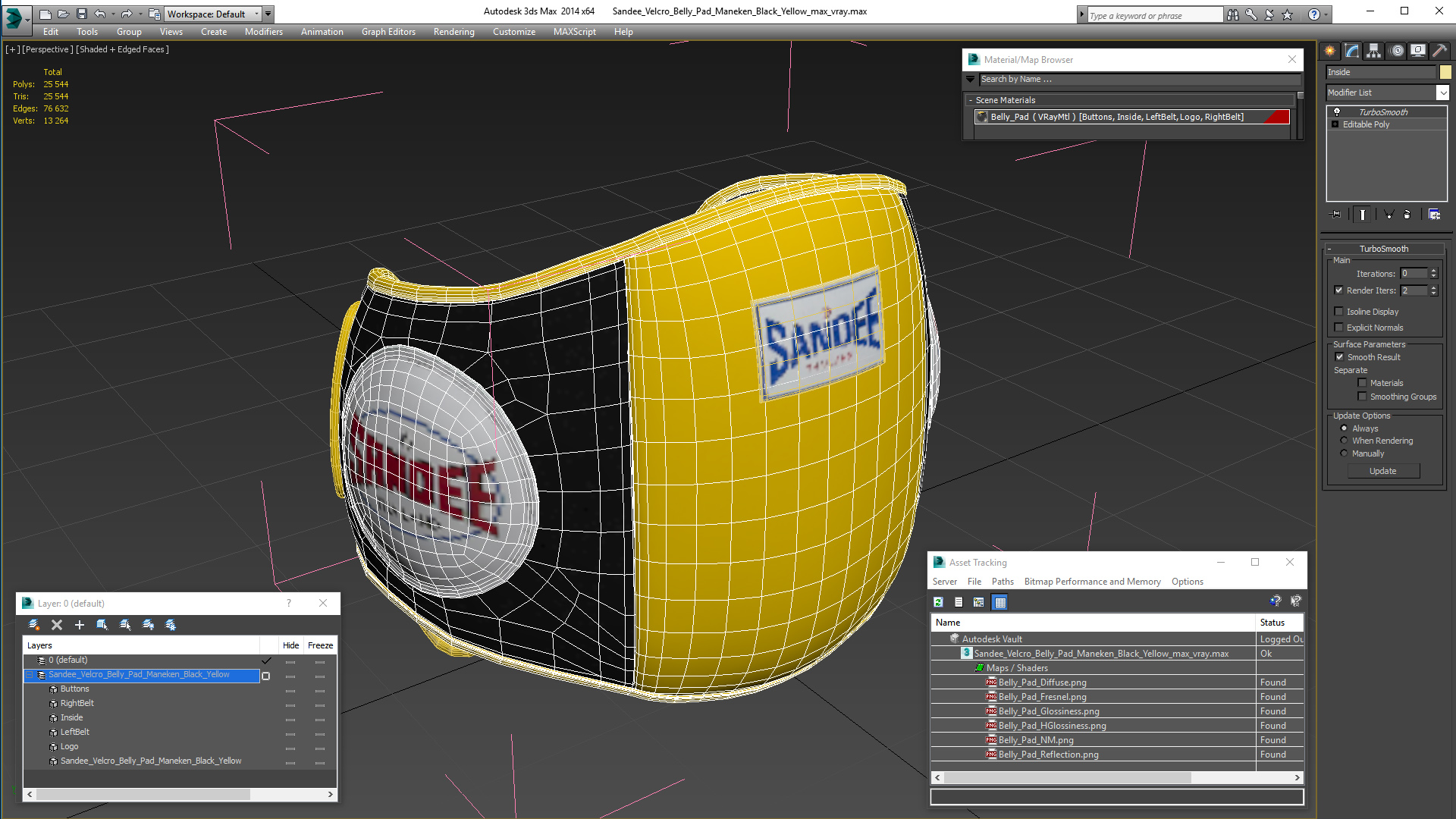Open the Create command panel tab
Screen dimensions: 1456x819
1329,51
